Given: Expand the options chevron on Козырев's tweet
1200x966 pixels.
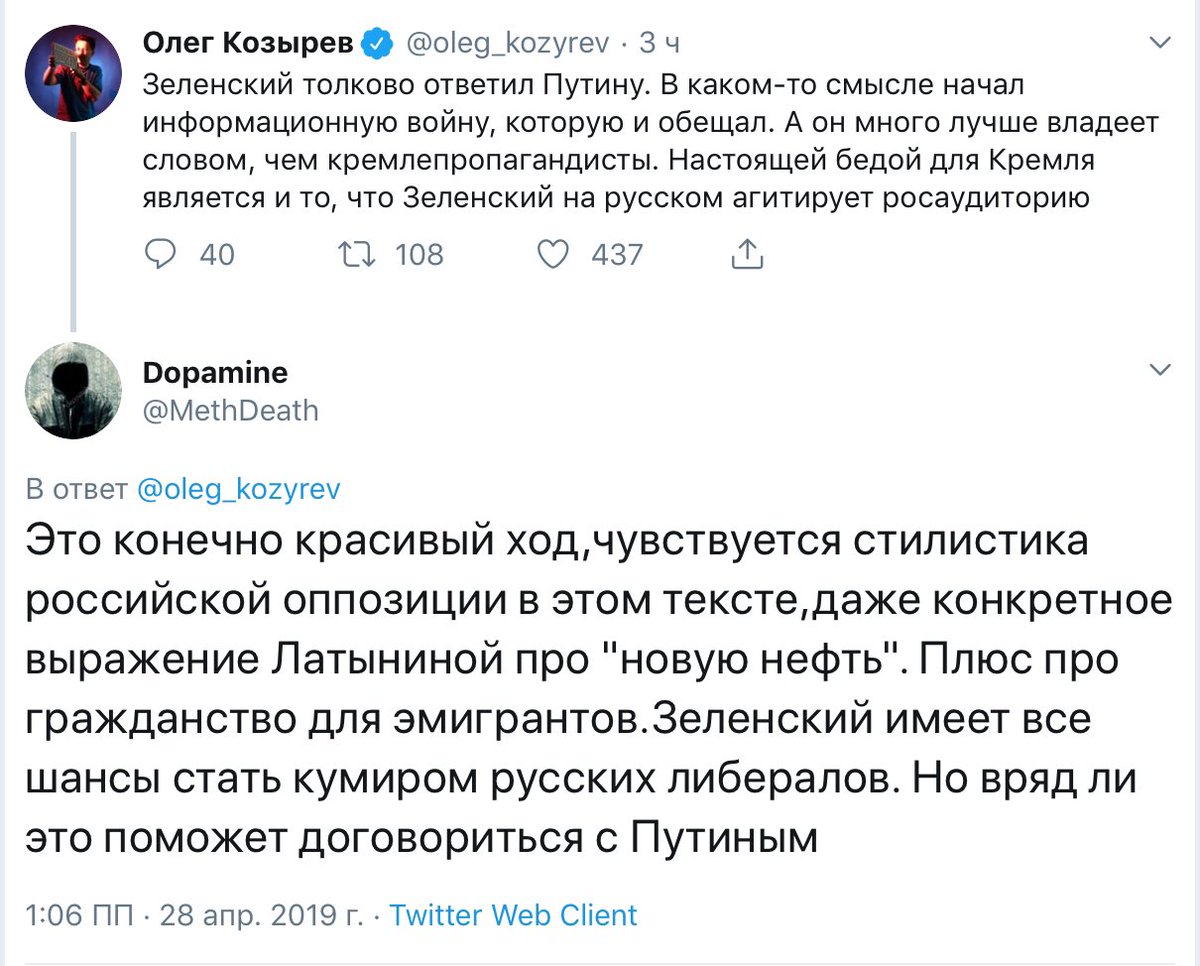Looking at the screenshot, I should (1160, 43).
